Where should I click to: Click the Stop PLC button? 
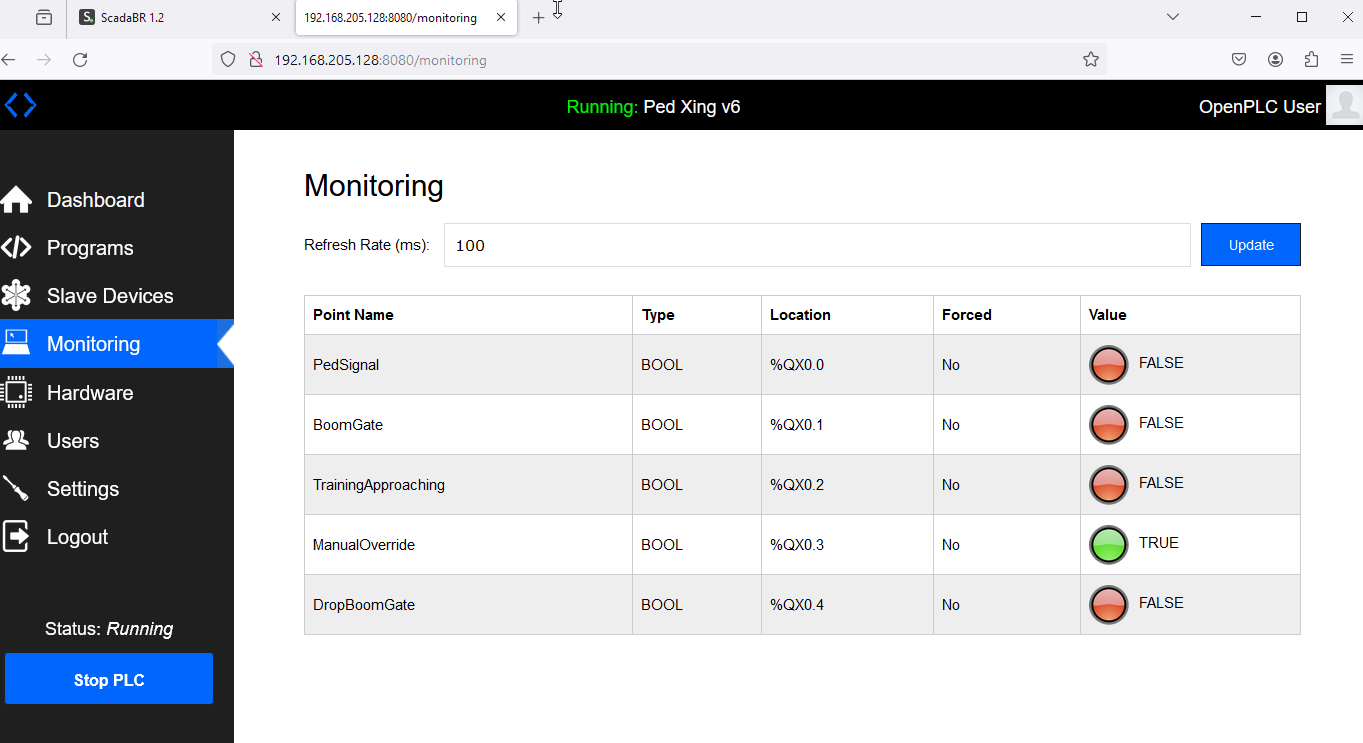pyautogui.click(x=108, y=678)
